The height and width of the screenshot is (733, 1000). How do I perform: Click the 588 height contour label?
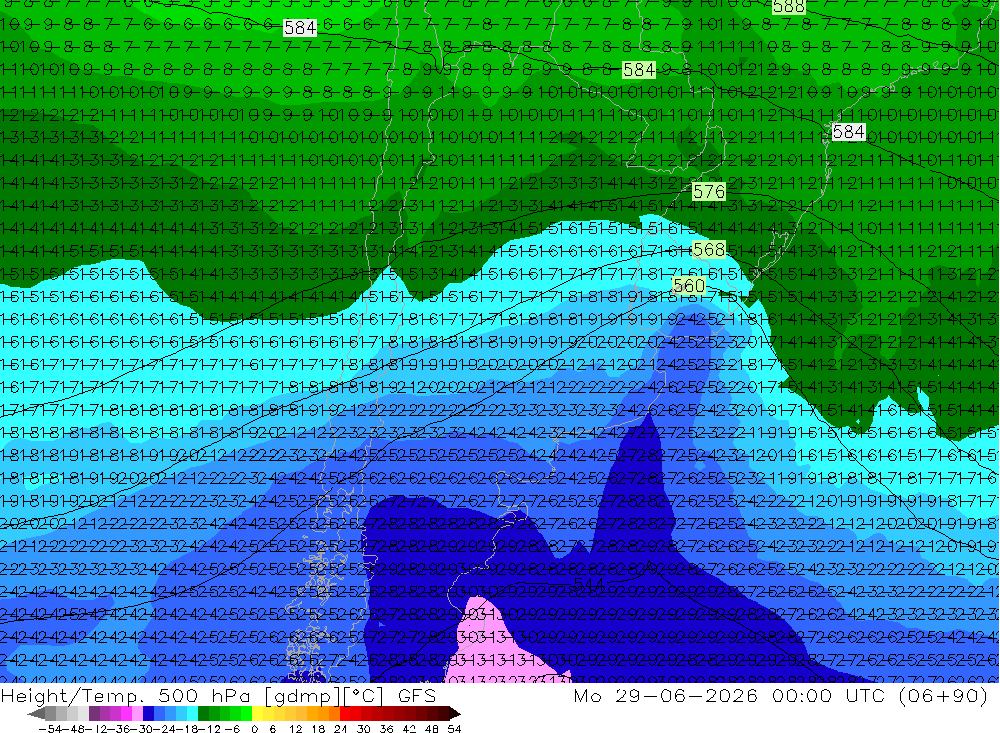[788, 6]
